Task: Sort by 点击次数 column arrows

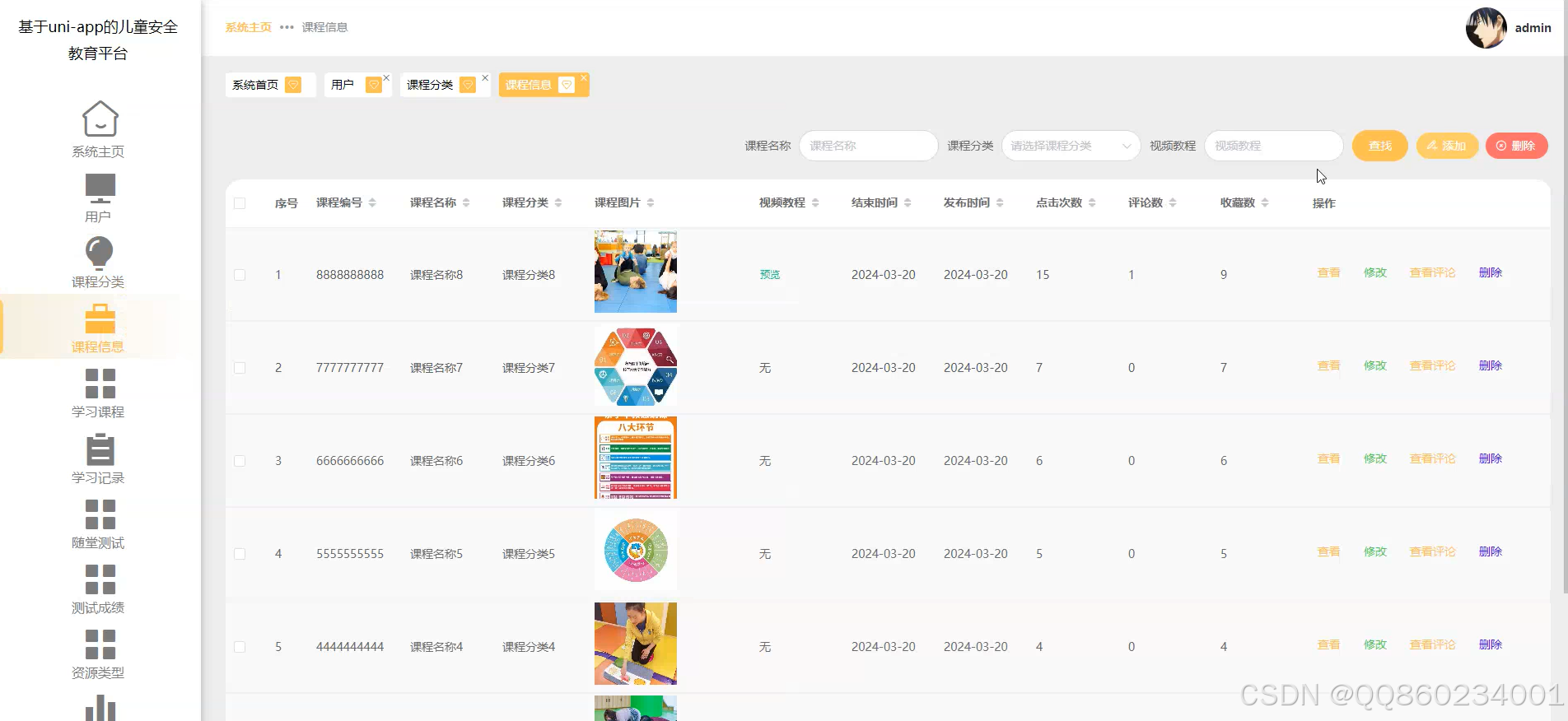Action: (1092, 202)
